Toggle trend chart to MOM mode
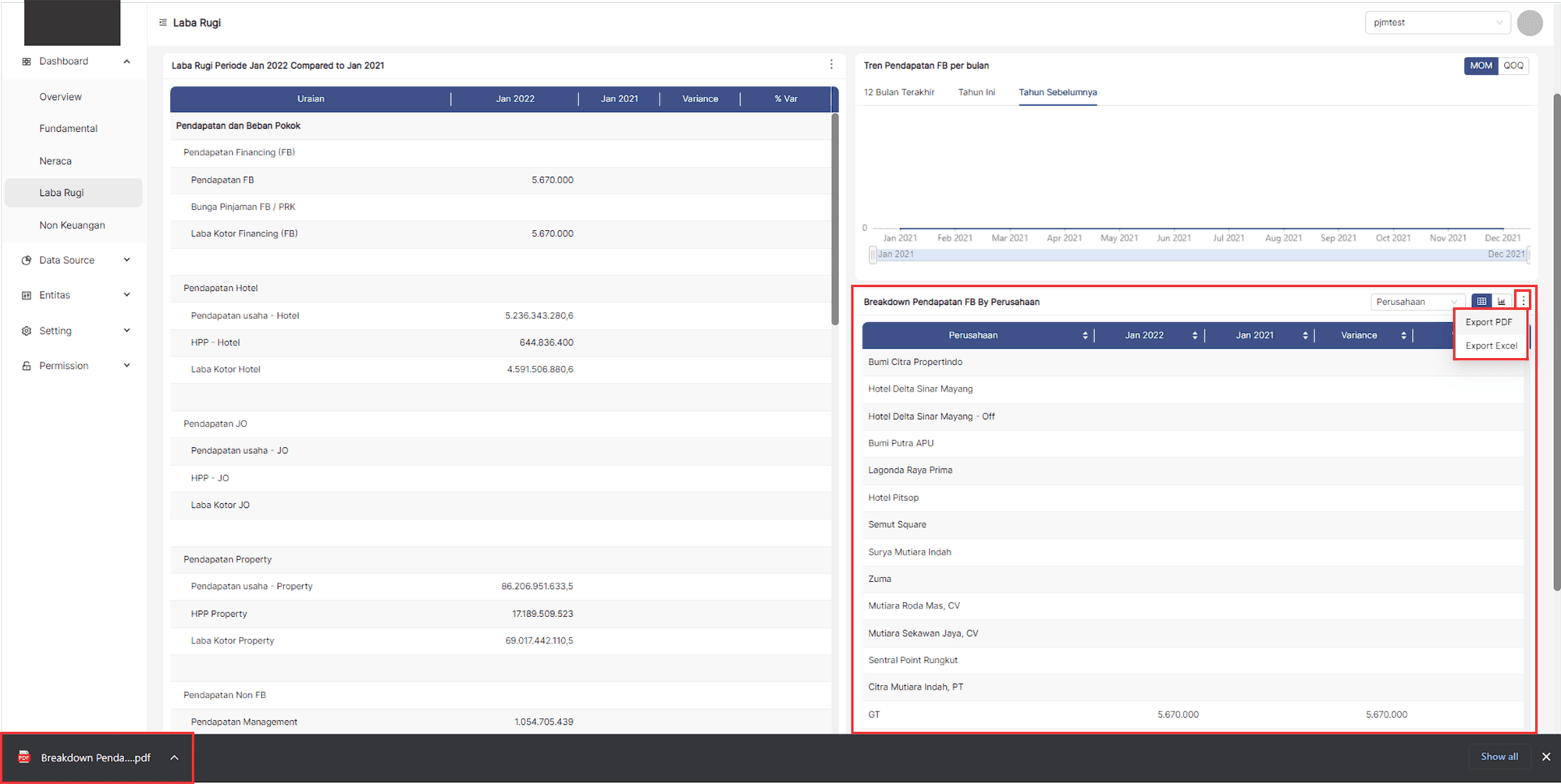The image size is (1561, 784). [x=1481, y=66]
